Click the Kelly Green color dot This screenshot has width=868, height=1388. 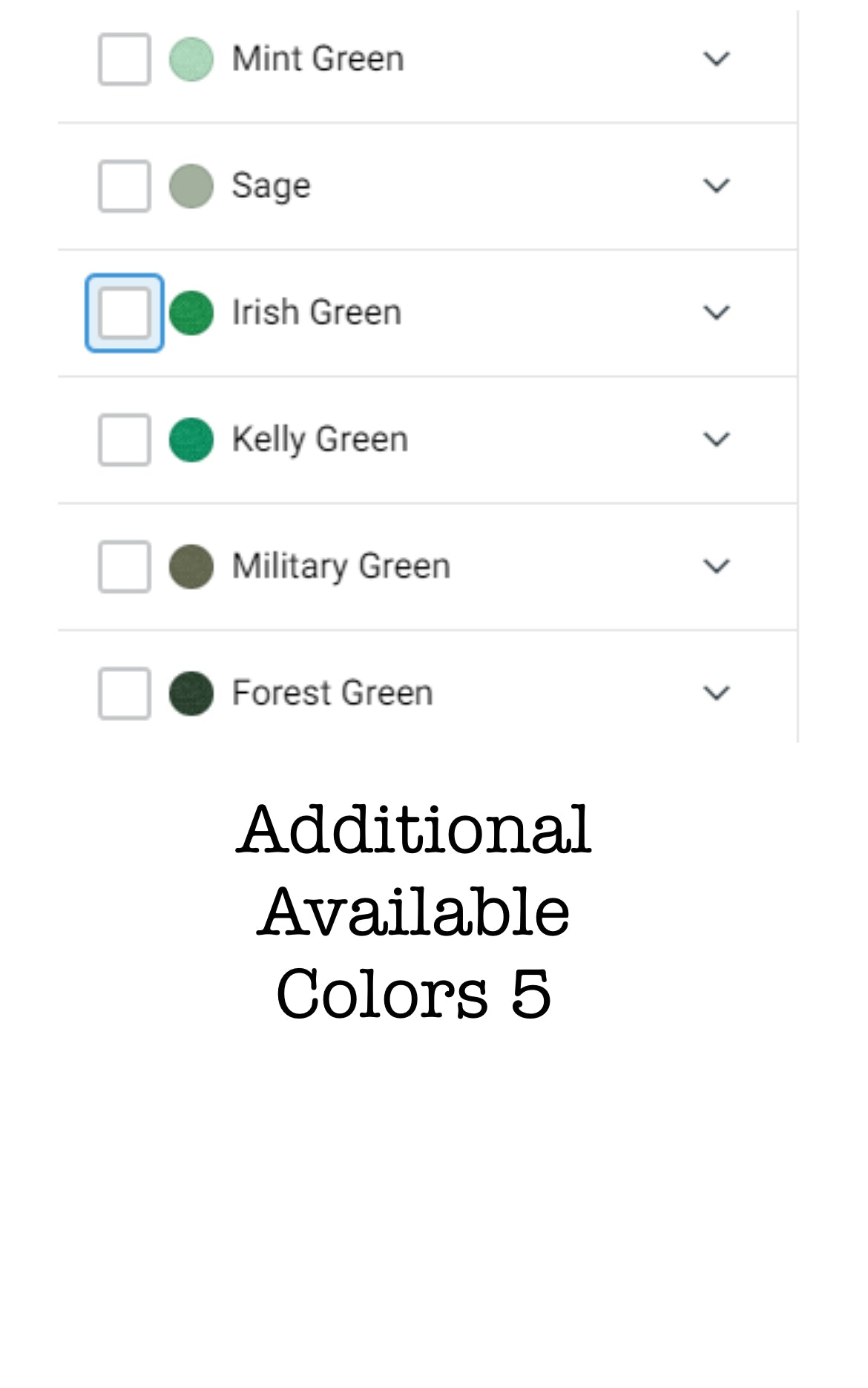(x=191, y=440)
